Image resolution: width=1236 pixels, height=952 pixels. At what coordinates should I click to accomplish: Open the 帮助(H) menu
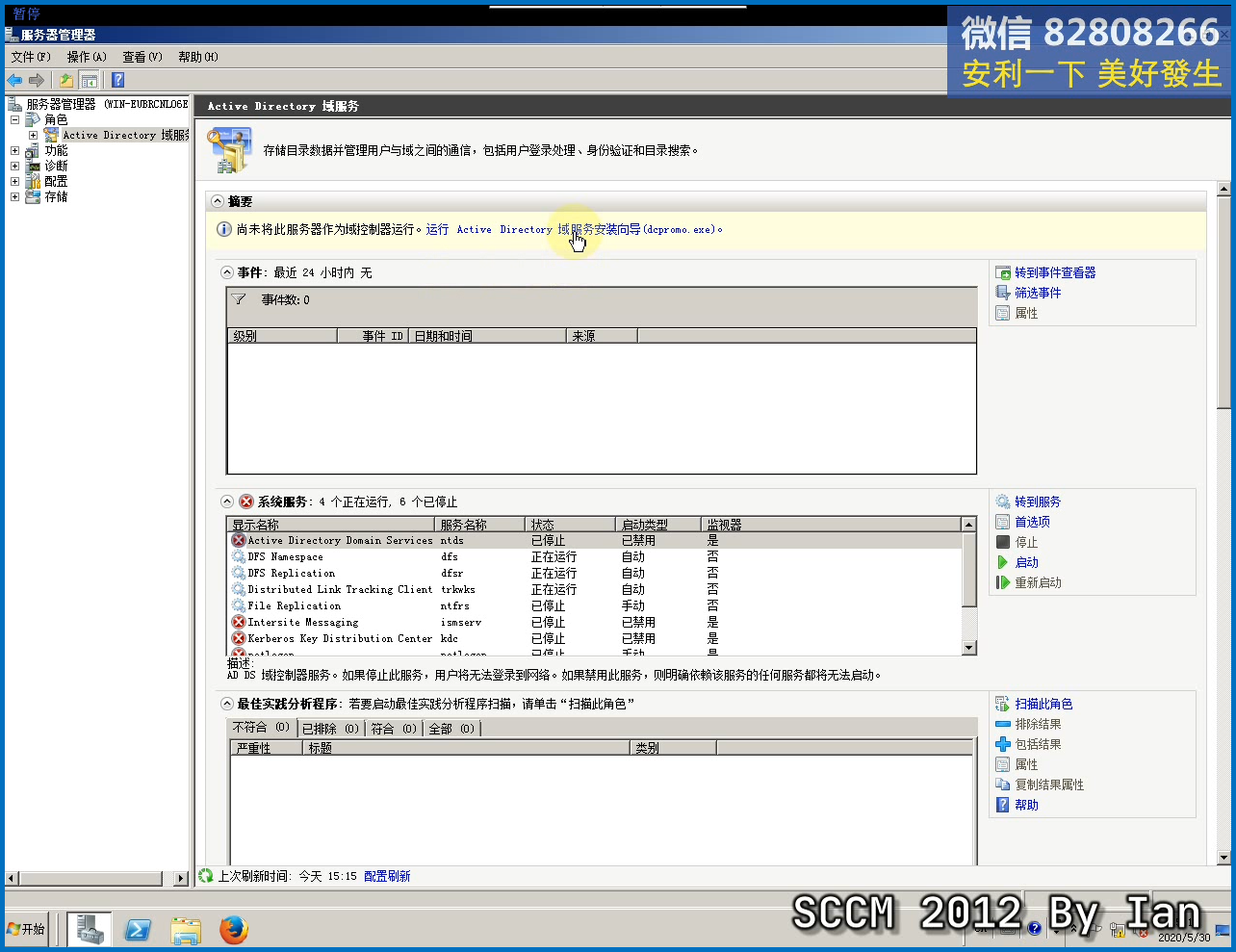click(198, 57)
